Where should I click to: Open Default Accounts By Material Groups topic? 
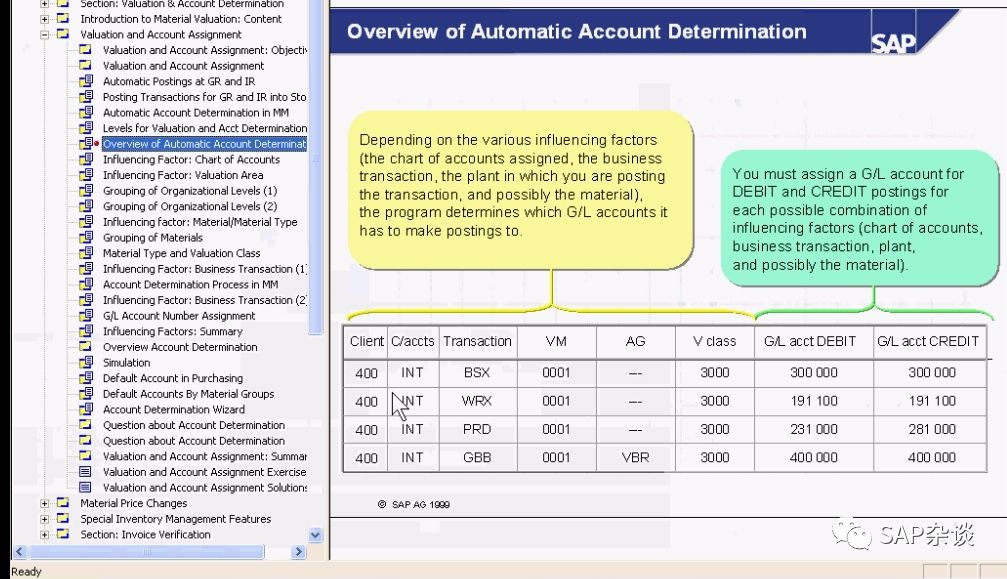[188, 393]
